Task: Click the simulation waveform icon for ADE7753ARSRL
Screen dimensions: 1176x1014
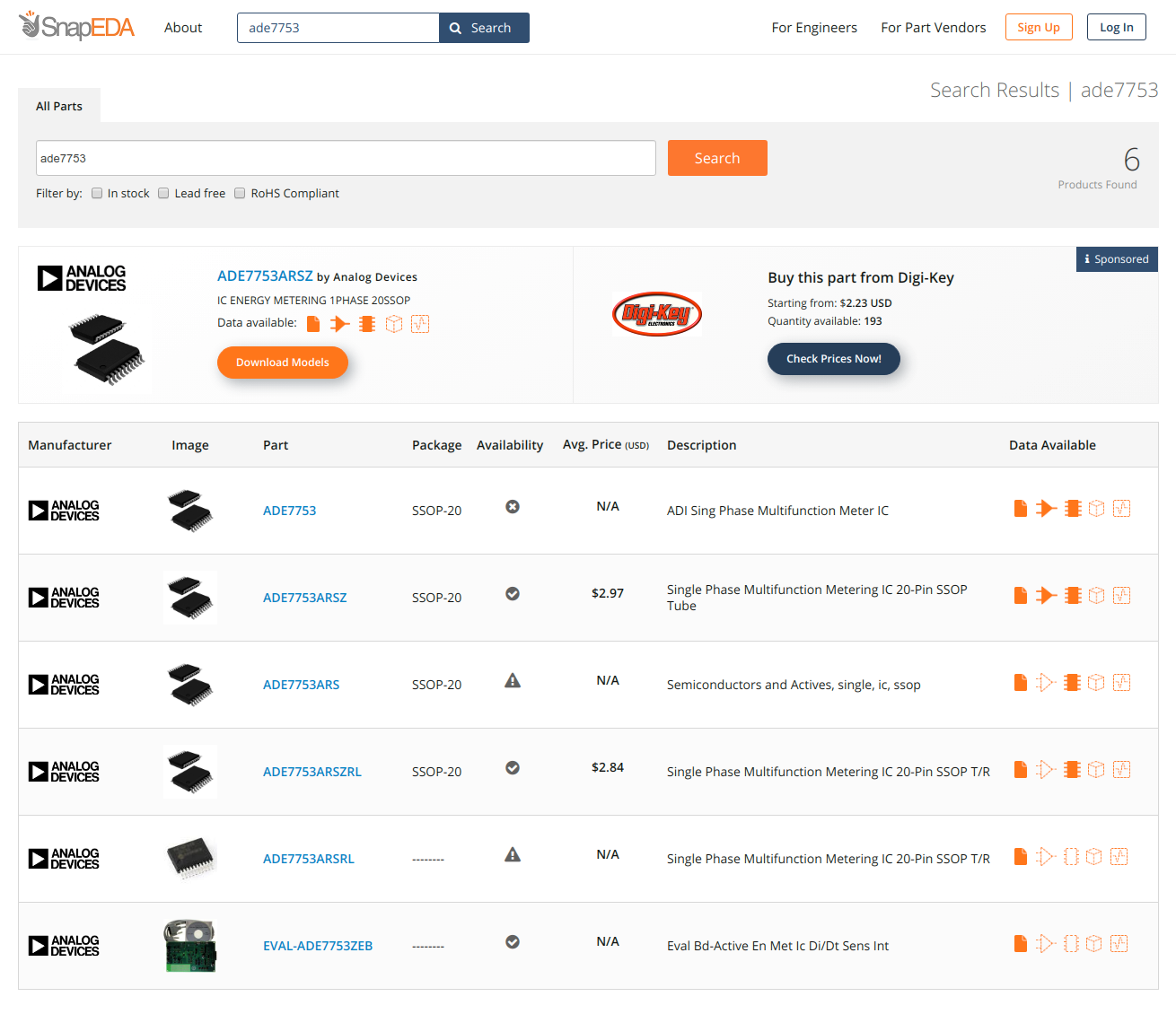Action: (1119, 857)
